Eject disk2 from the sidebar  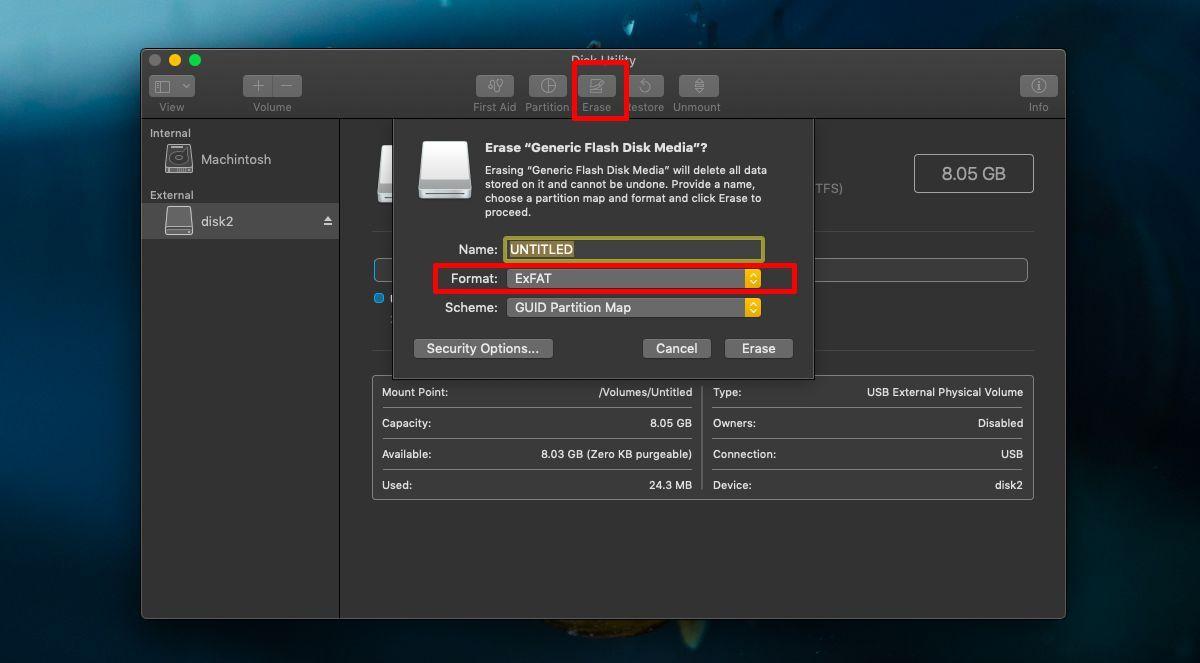328,221
